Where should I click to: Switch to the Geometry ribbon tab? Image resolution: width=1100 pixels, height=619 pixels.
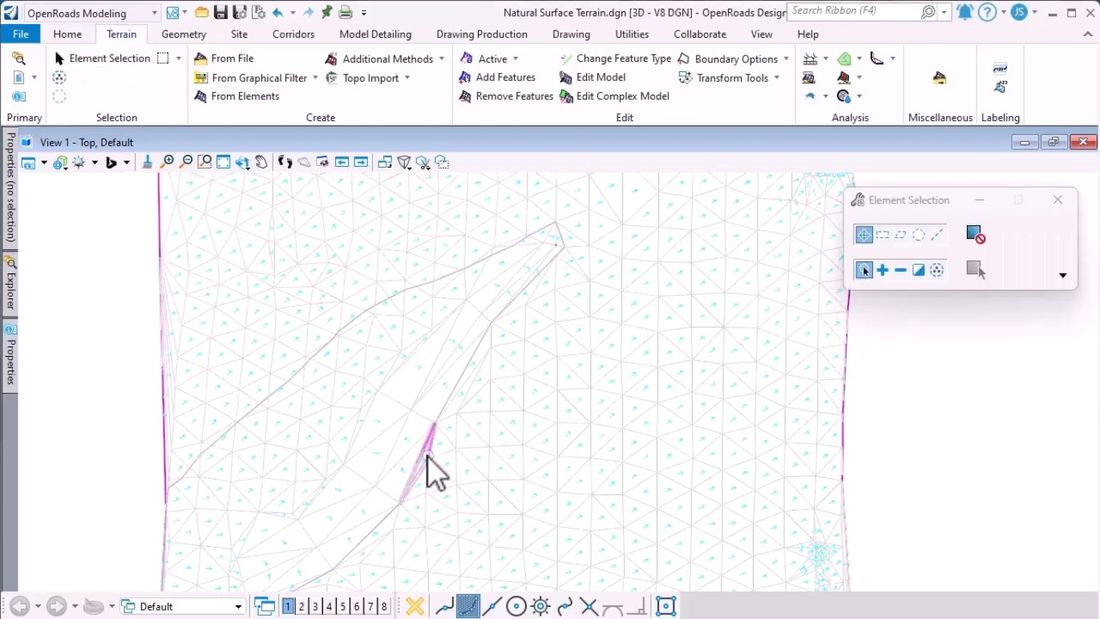[x=183, y=33]
